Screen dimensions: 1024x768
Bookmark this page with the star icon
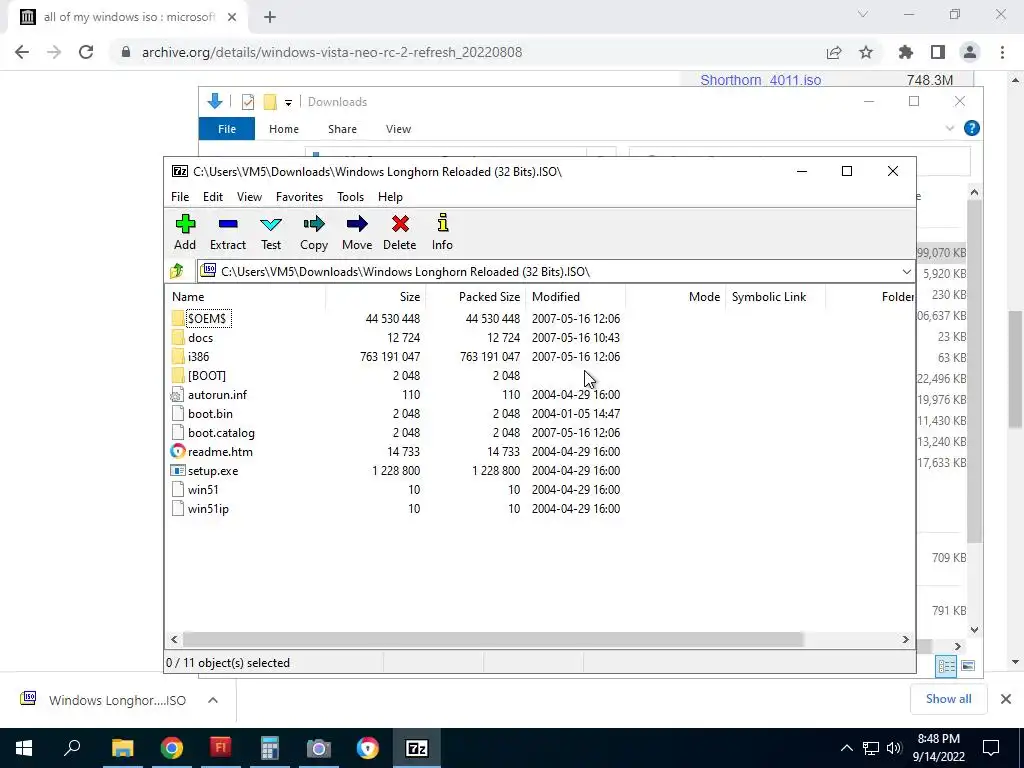(866, 52)
